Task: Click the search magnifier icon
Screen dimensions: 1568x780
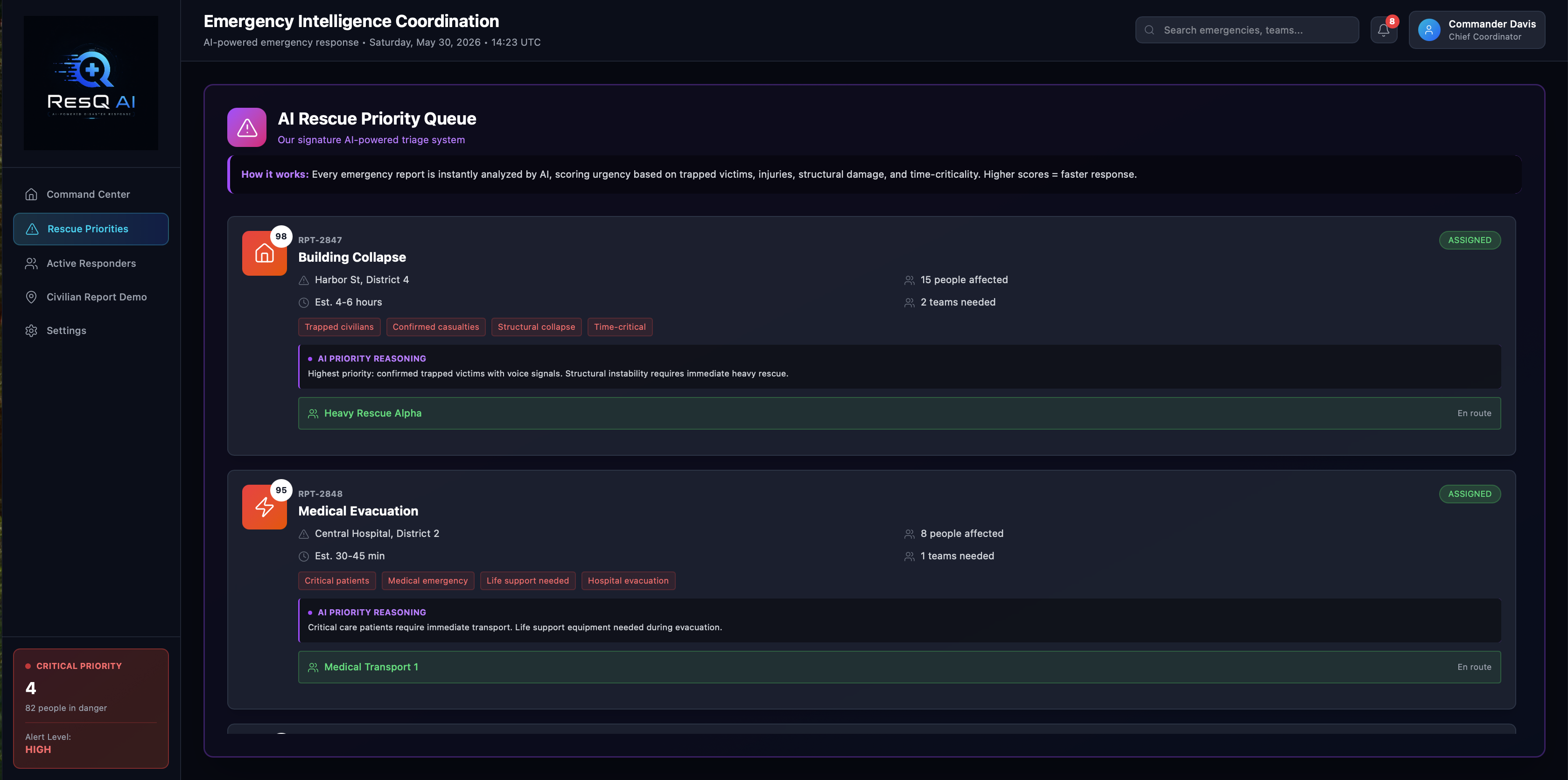Action: click(1149, 30)
